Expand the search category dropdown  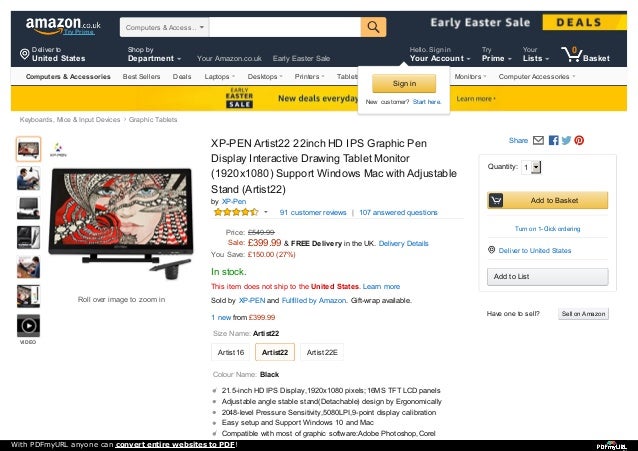coord(164,27)
